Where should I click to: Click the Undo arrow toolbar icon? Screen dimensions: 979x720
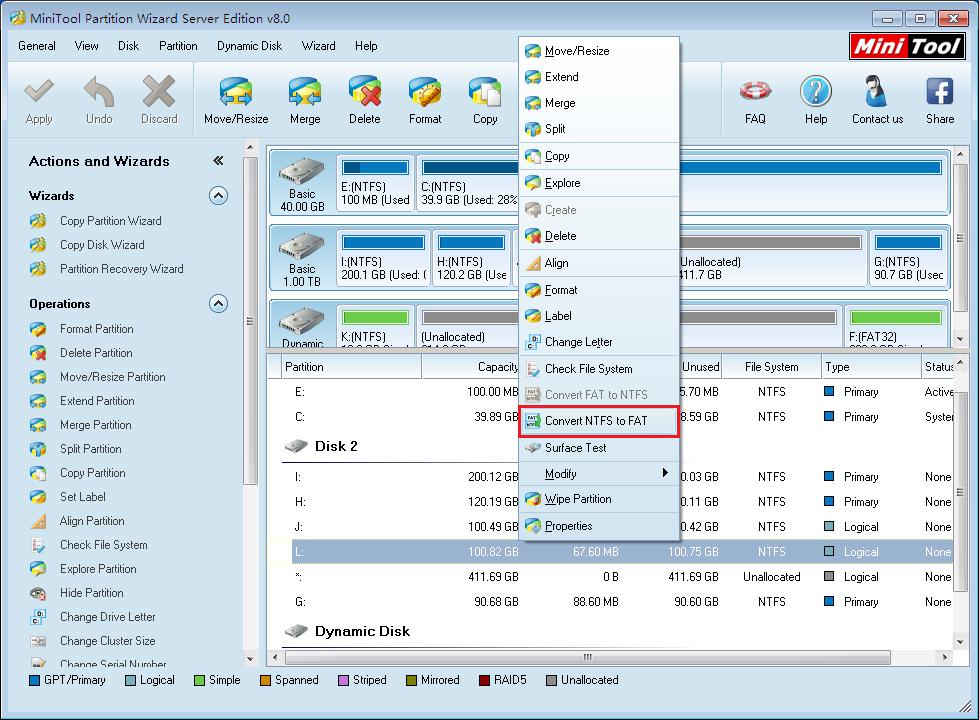pos(99,94)
